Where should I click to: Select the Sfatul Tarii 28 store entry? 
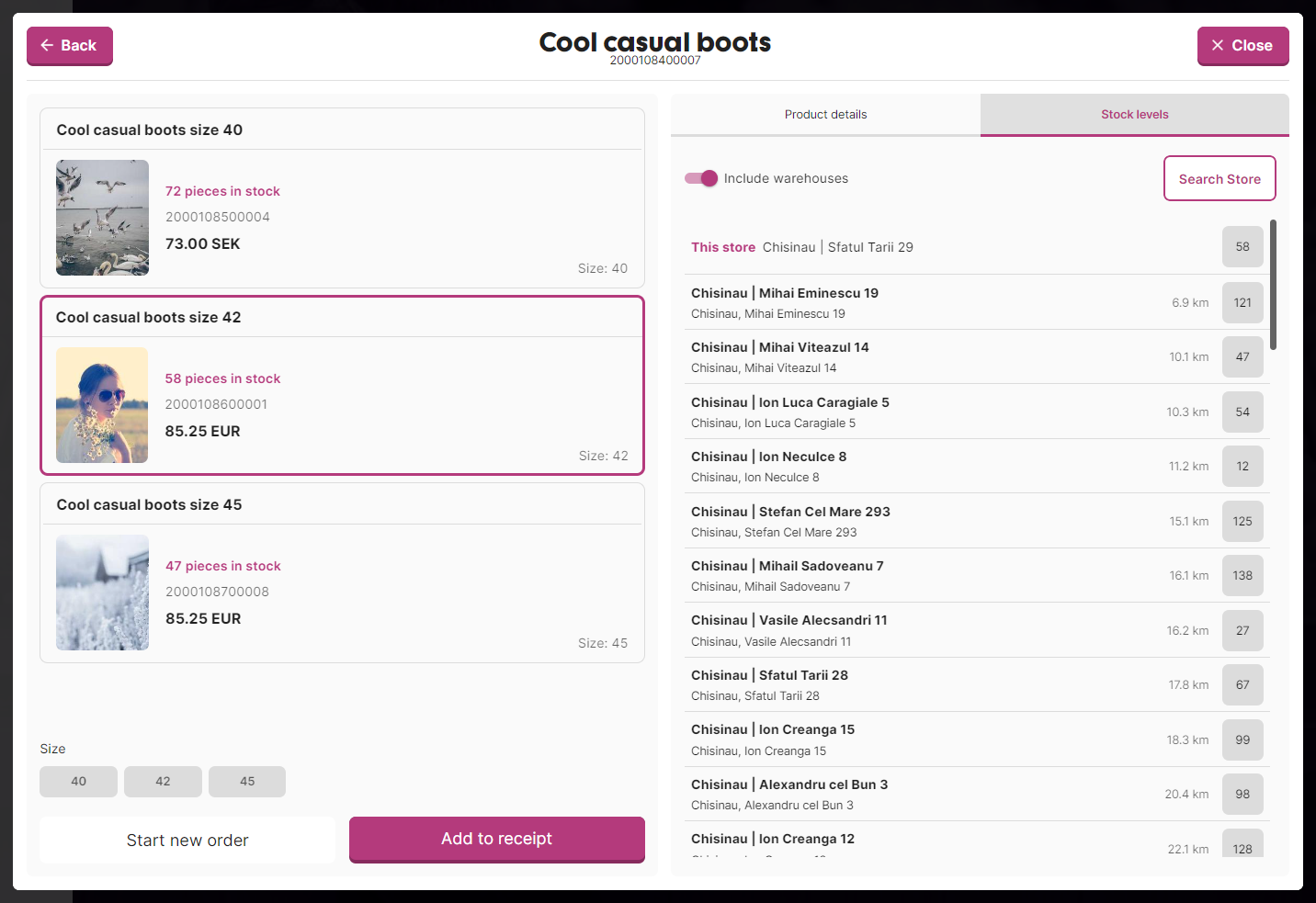pyautogui.click(x=919, y=684)
